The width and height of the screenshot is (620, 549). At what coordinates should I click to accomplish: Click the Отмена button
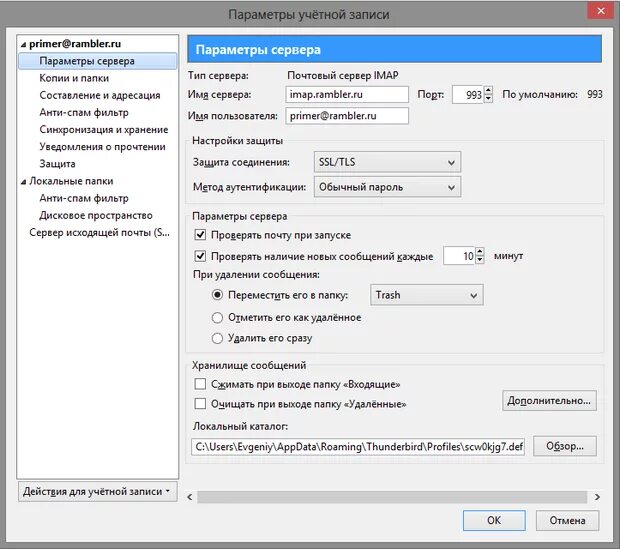(x=567, y=520)
